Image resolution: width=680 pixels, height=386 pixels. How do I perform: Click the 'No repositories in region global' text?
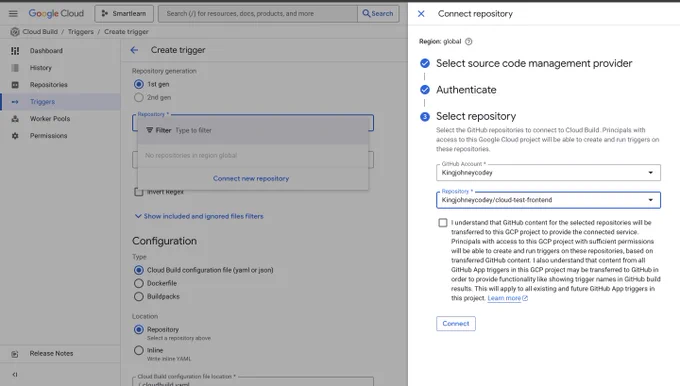tap(191, 155)
